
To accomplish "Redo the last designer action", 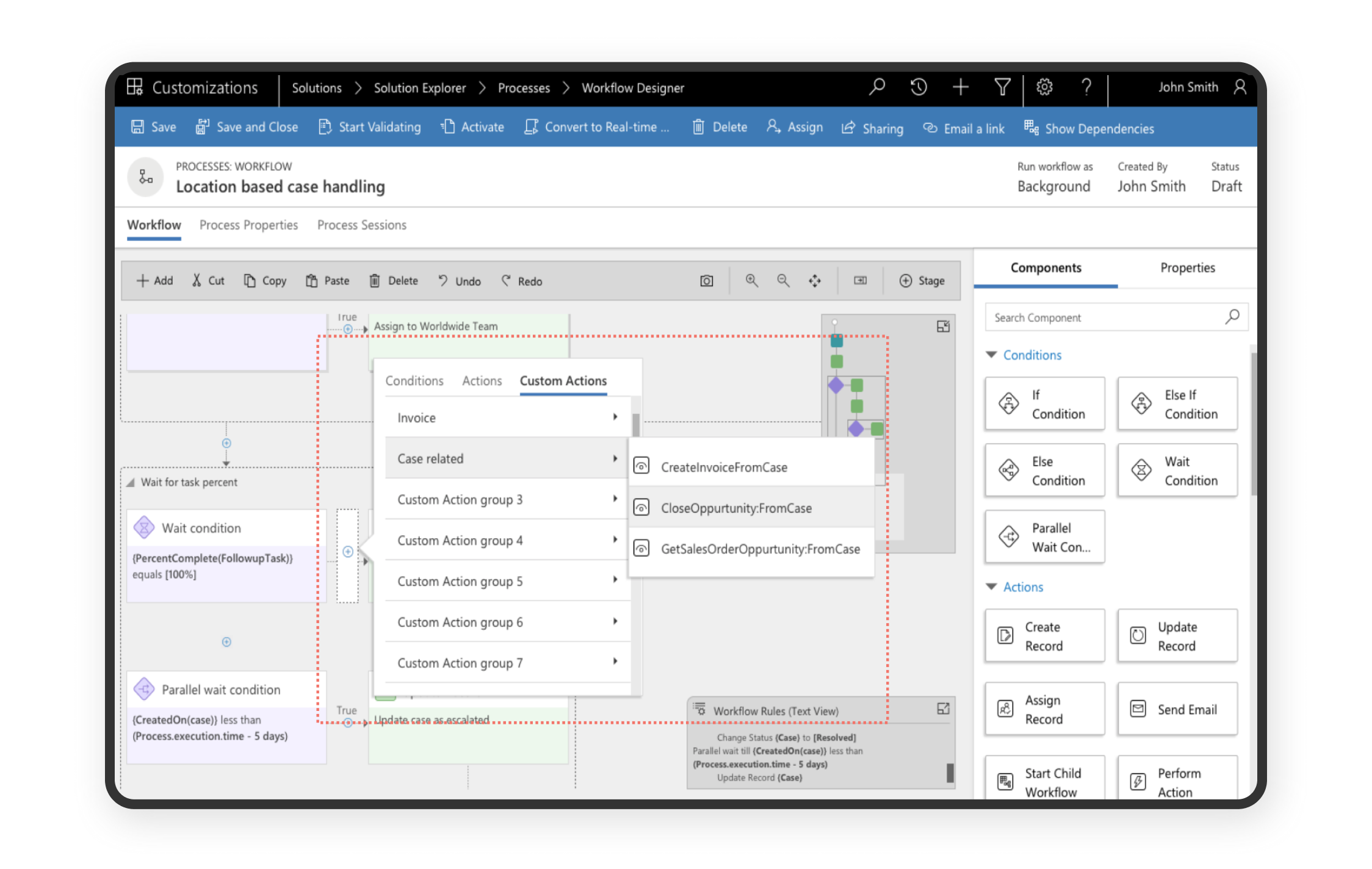I will pos(521,281).
